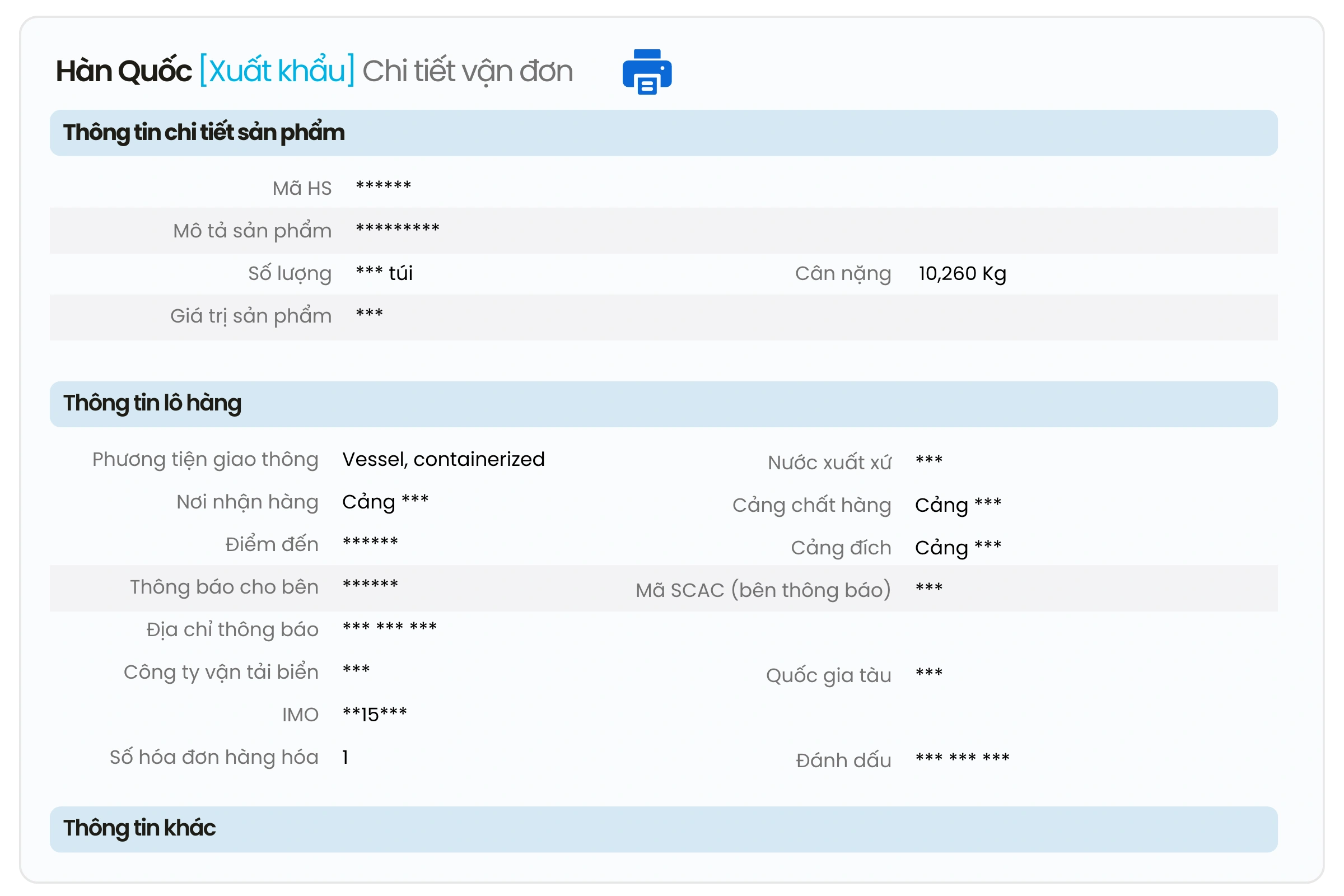
Task: Click the 'Điểm đến' label
Action: (x=272, y=544)
